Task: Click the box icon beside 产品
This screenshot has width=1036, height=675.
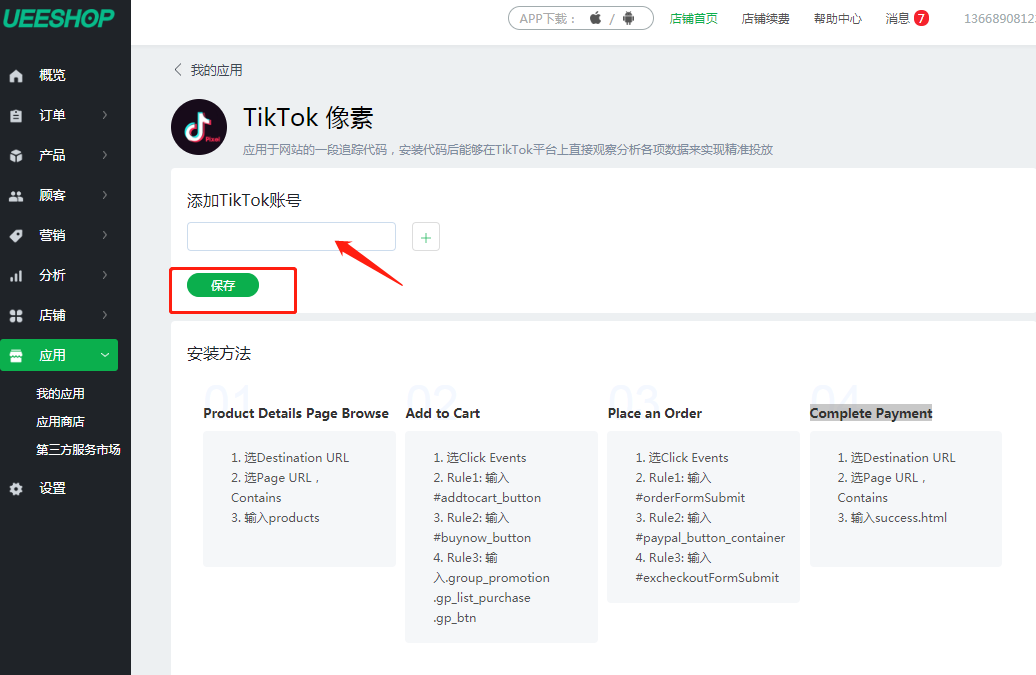Action: tap(17, 156)
